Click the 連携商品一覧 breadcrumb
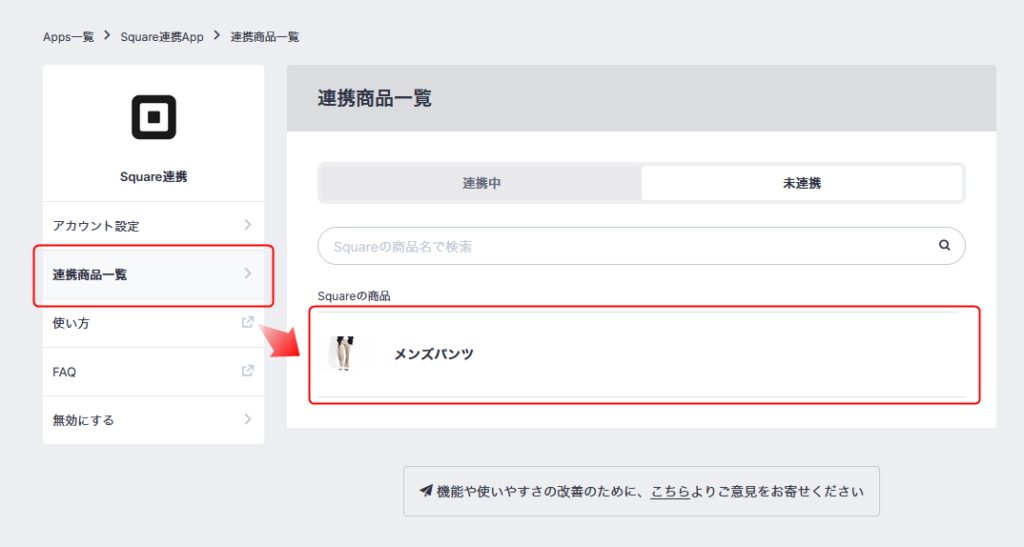The width and height of the screenshot is (1024, 547). (264, 37)
